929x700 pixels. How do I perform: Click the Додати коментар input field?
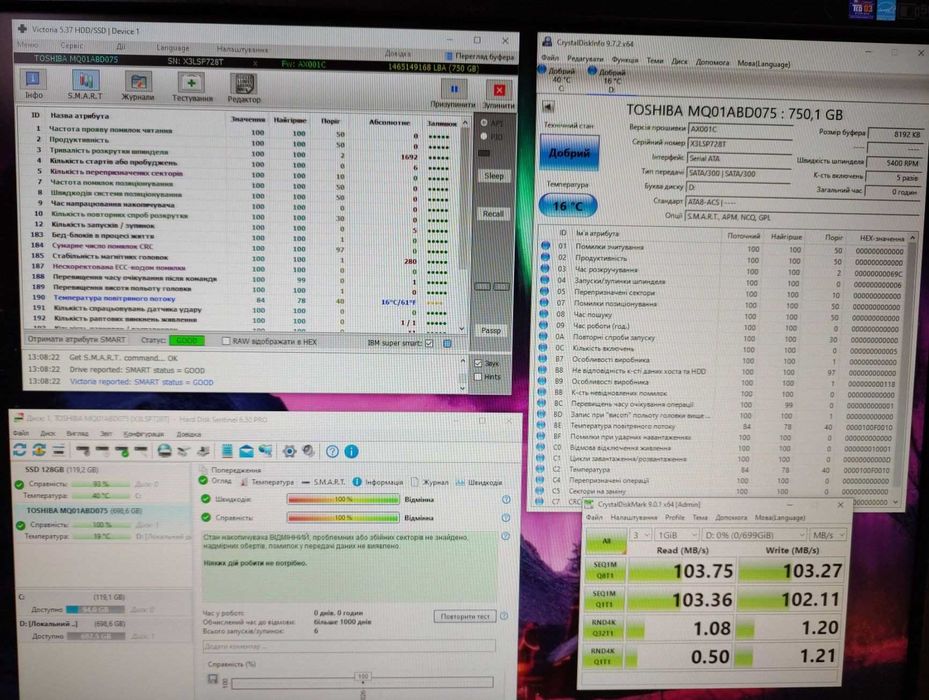[349, 646]
